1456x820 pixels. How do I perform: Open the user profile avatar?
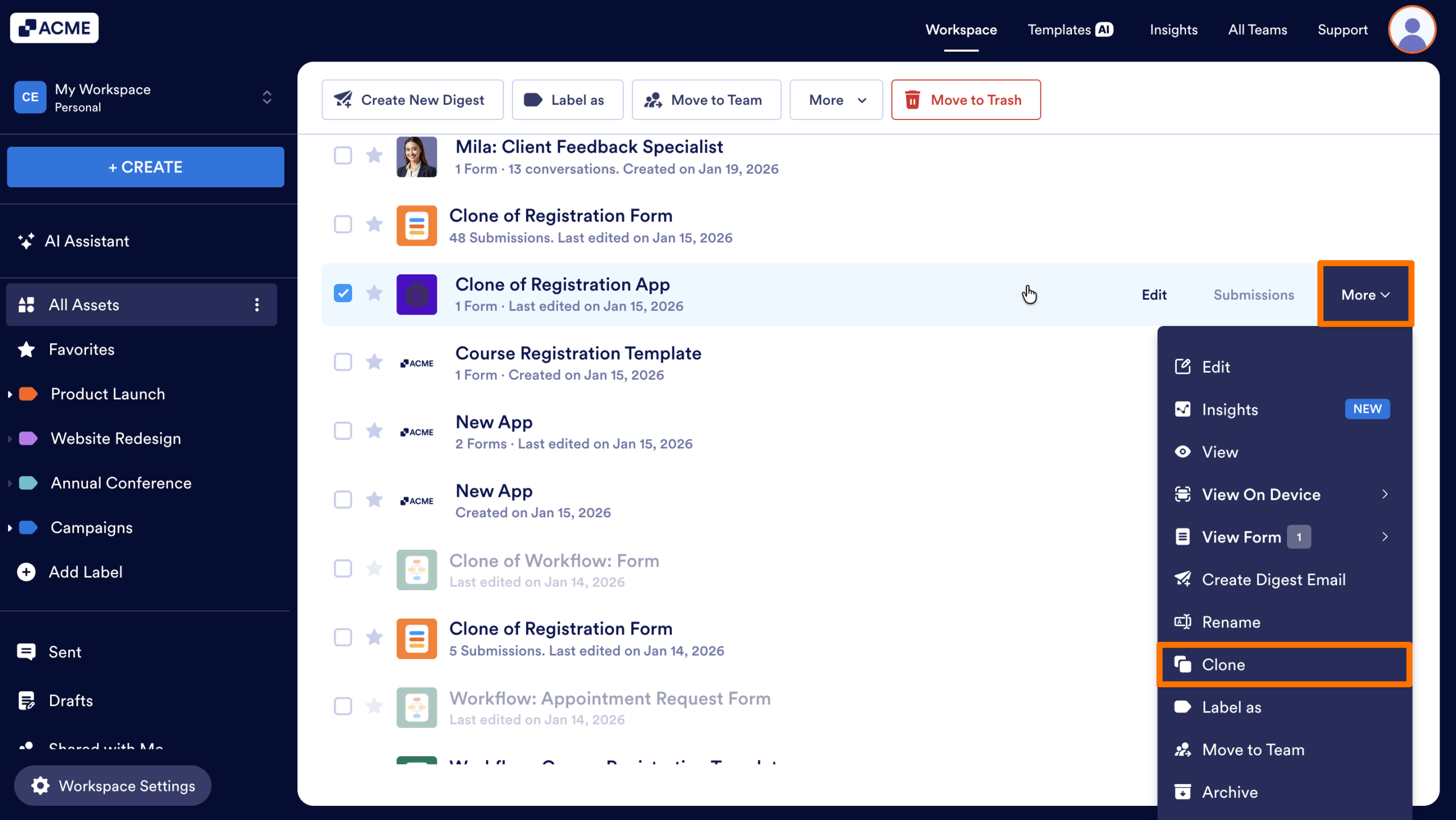(x=1412, y=30)
